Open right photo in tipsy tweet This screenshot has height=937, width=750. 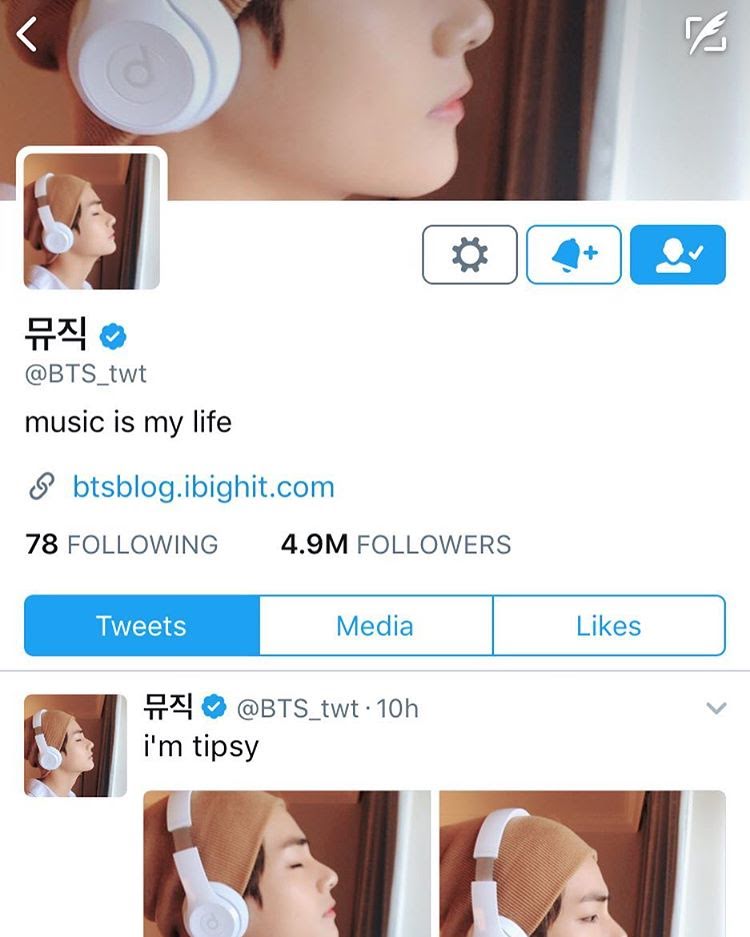583,863
